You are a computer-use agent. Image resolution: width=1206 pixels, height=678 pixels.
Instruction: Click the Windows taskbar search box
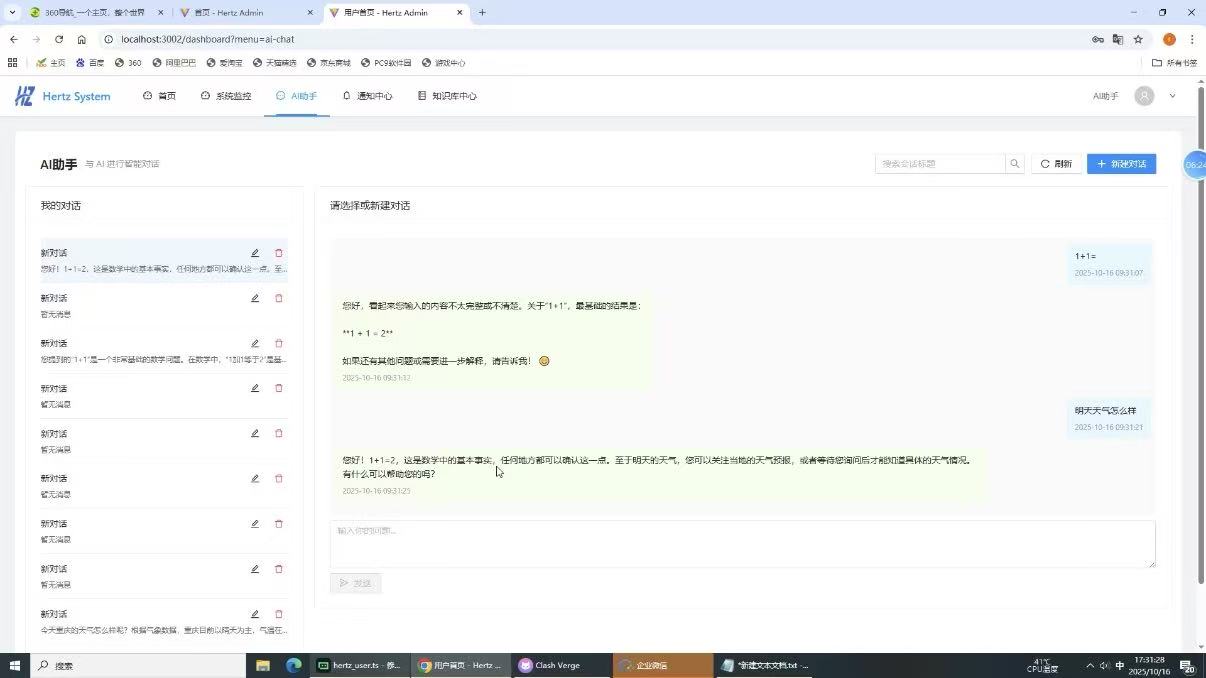point(138,665)
